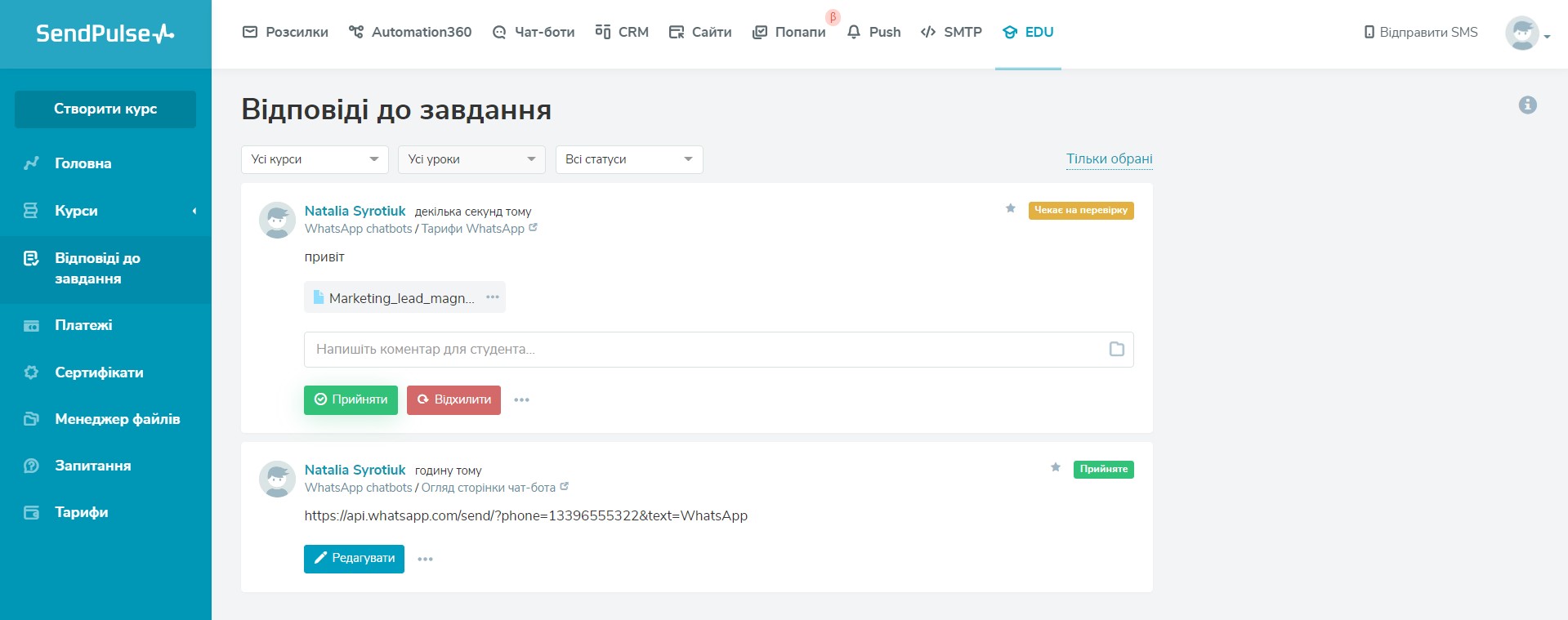Select the EDU tab

pyautogui.click(x=1028, y=32)
